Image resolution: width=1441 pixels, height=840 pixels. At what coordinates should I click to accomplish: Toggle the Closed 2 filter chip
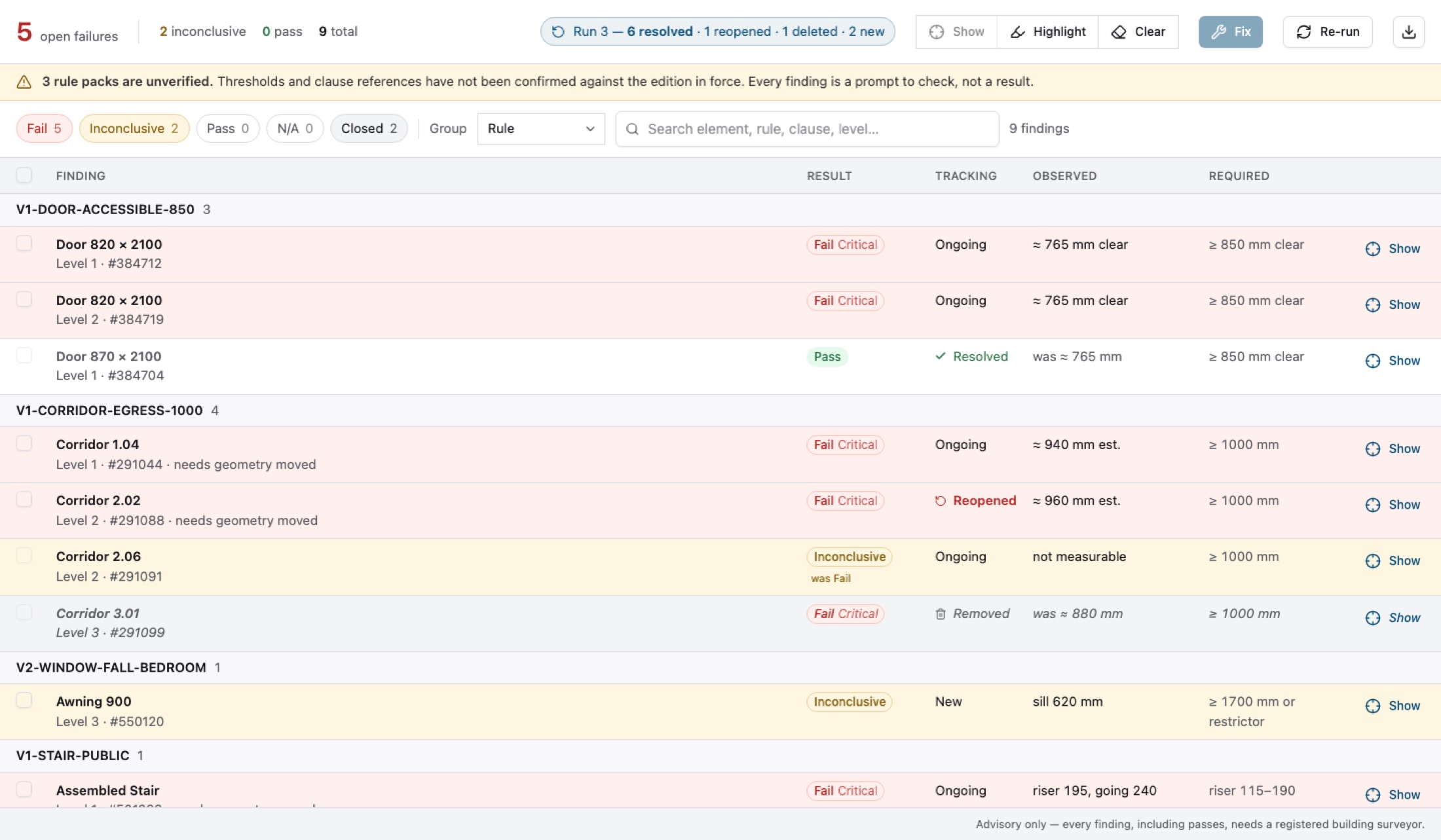click(369, 128)
